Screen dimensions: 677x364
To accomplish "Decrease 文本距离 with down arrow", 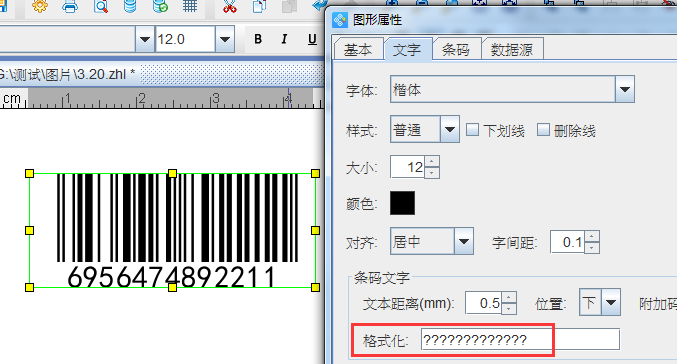I will point(509,308).
